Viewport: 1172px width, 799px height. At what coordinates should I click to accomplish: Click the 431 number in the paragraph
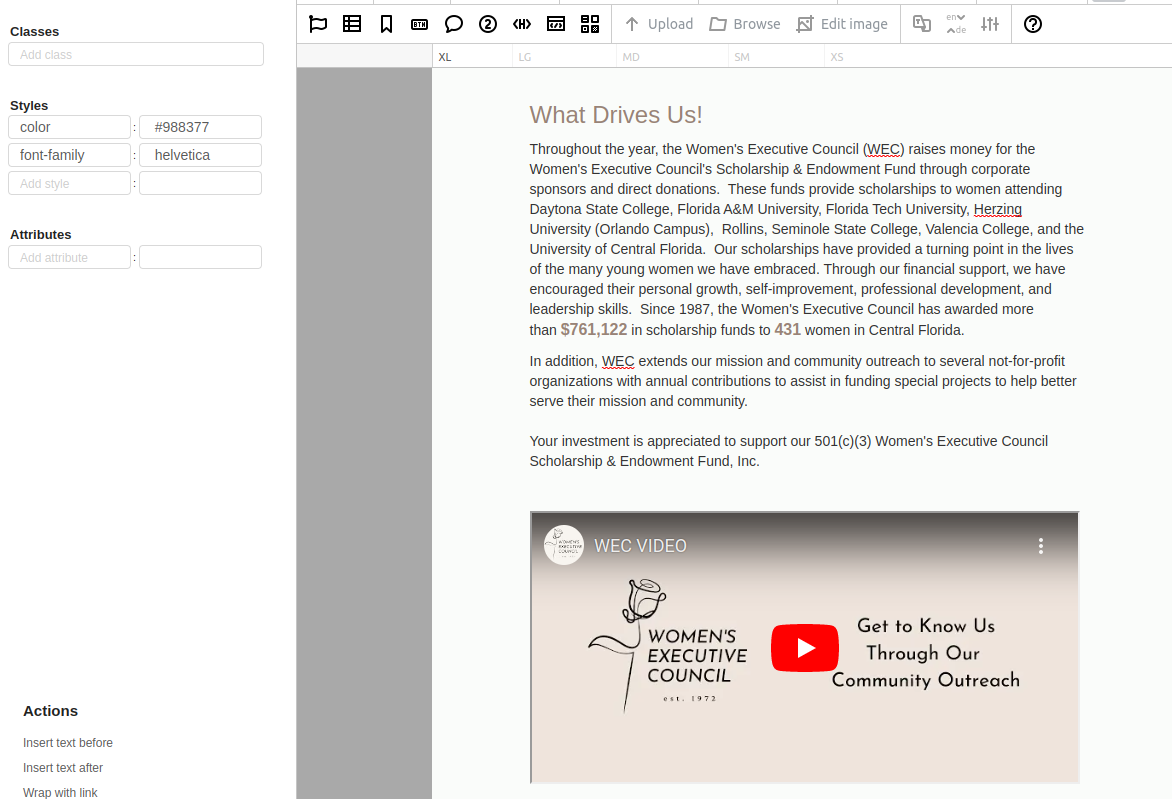787,330
